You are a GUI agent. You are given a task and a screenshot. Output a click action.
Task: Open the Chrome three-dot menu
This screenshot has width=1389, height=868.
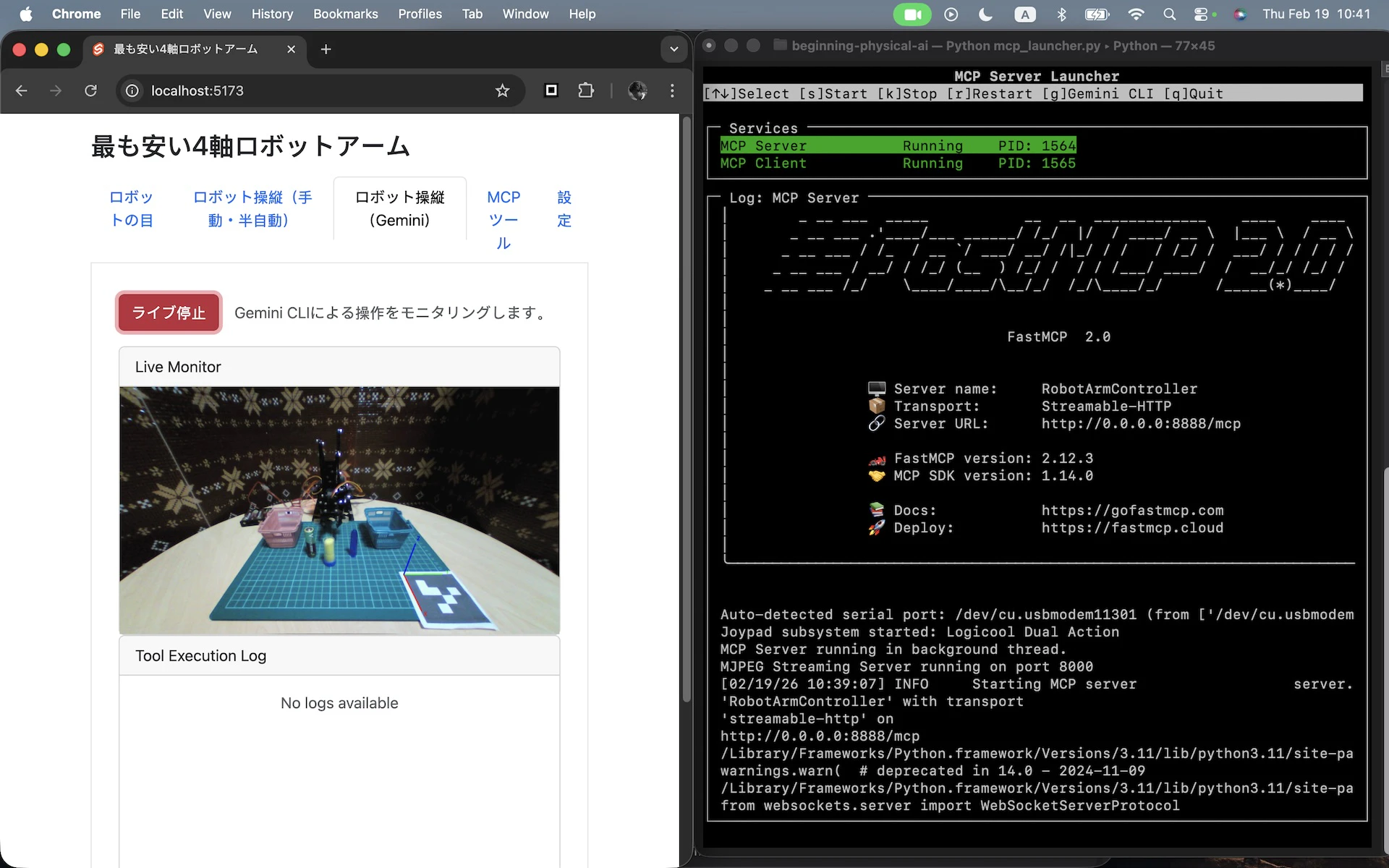(x=672, y=90)
